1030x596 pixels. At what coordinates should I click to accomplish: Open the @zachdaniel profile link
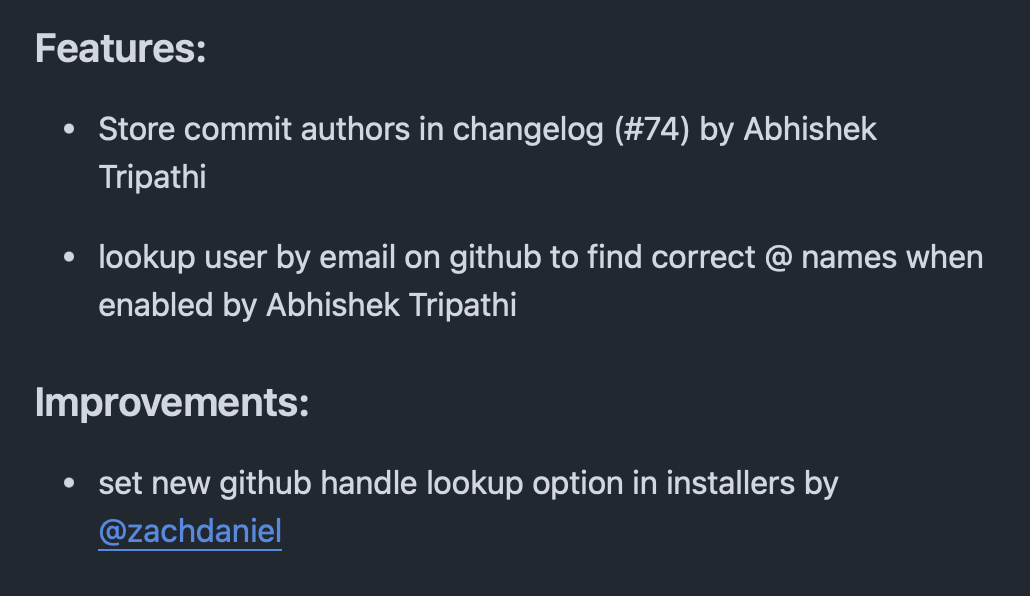190,531
